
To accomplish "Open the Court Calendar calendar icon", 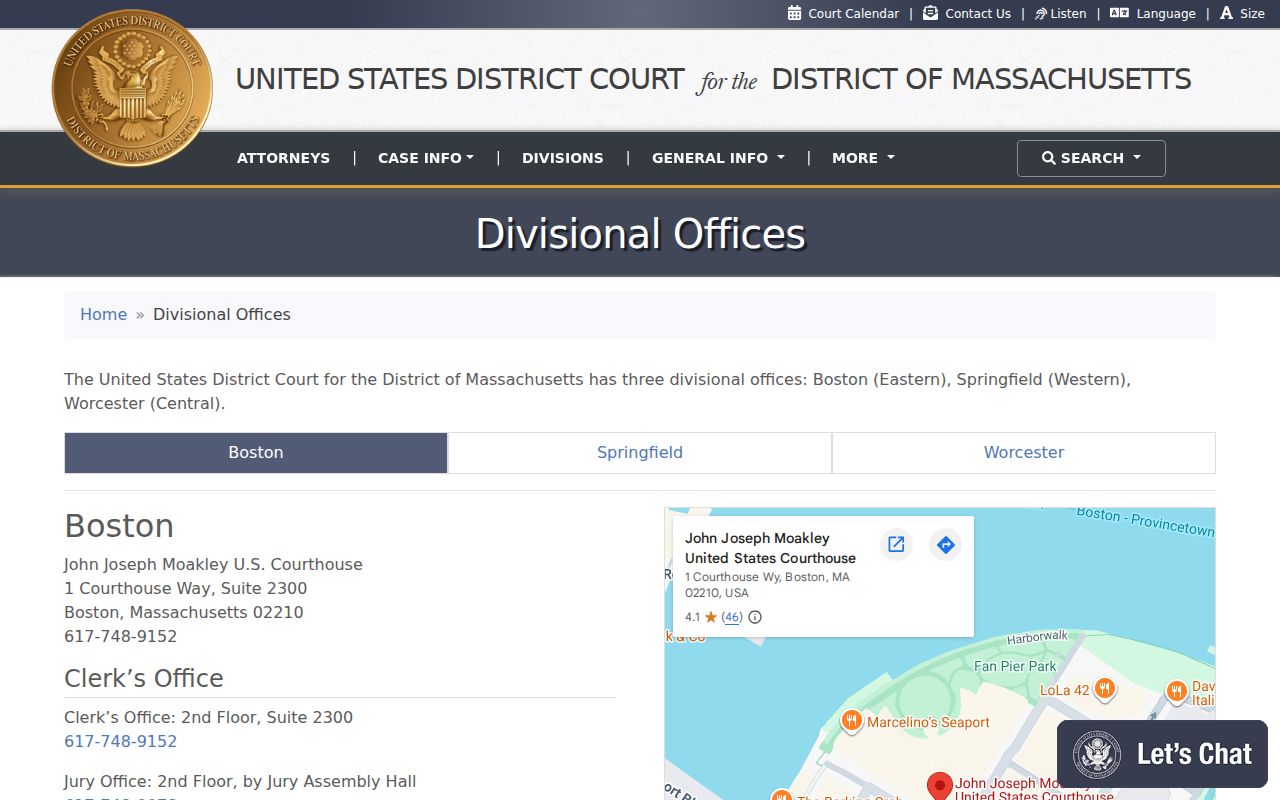I will click(x=795, y=13).
